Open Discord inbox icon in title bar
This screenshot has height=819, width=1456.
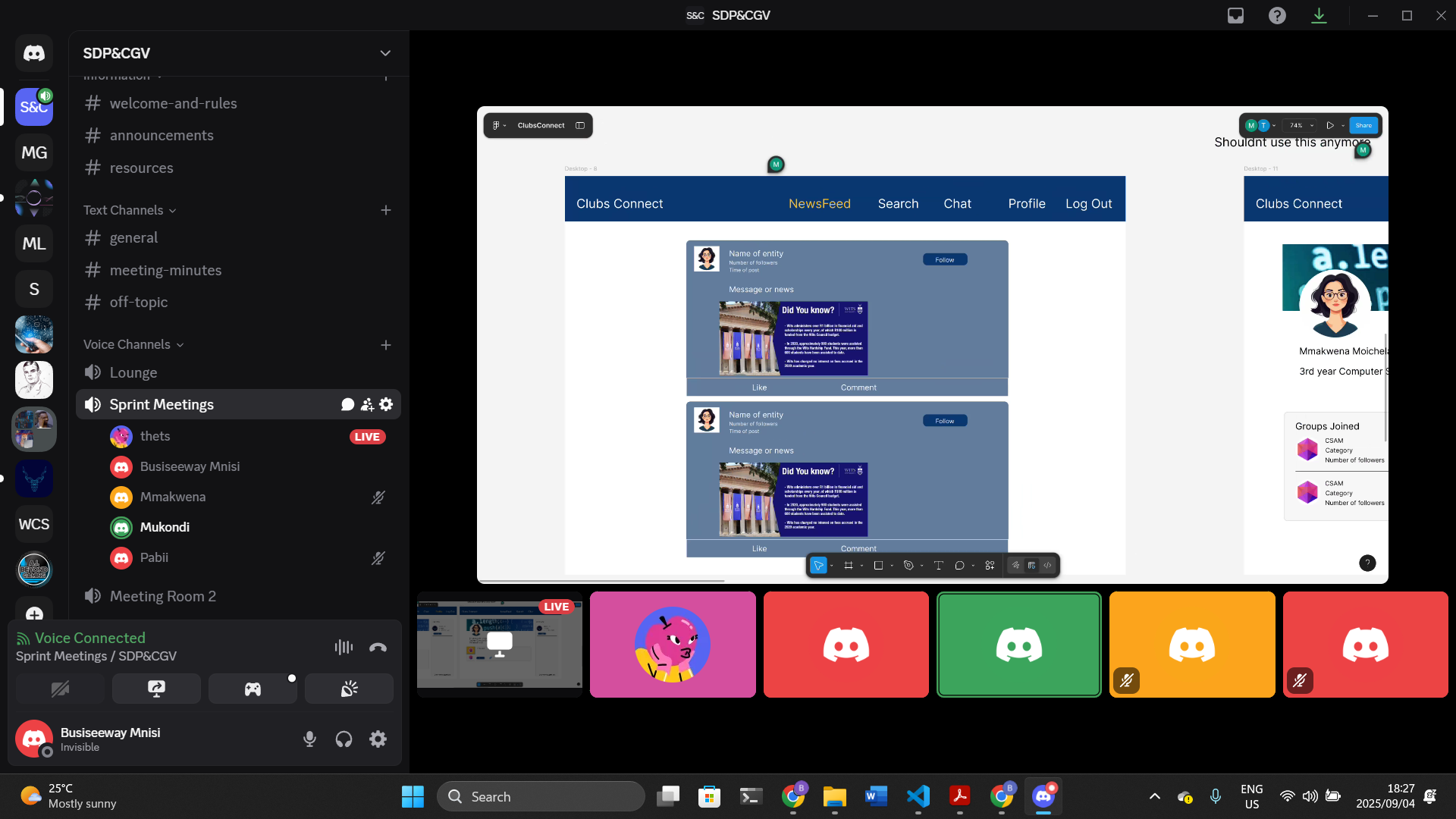[1236, 15]
